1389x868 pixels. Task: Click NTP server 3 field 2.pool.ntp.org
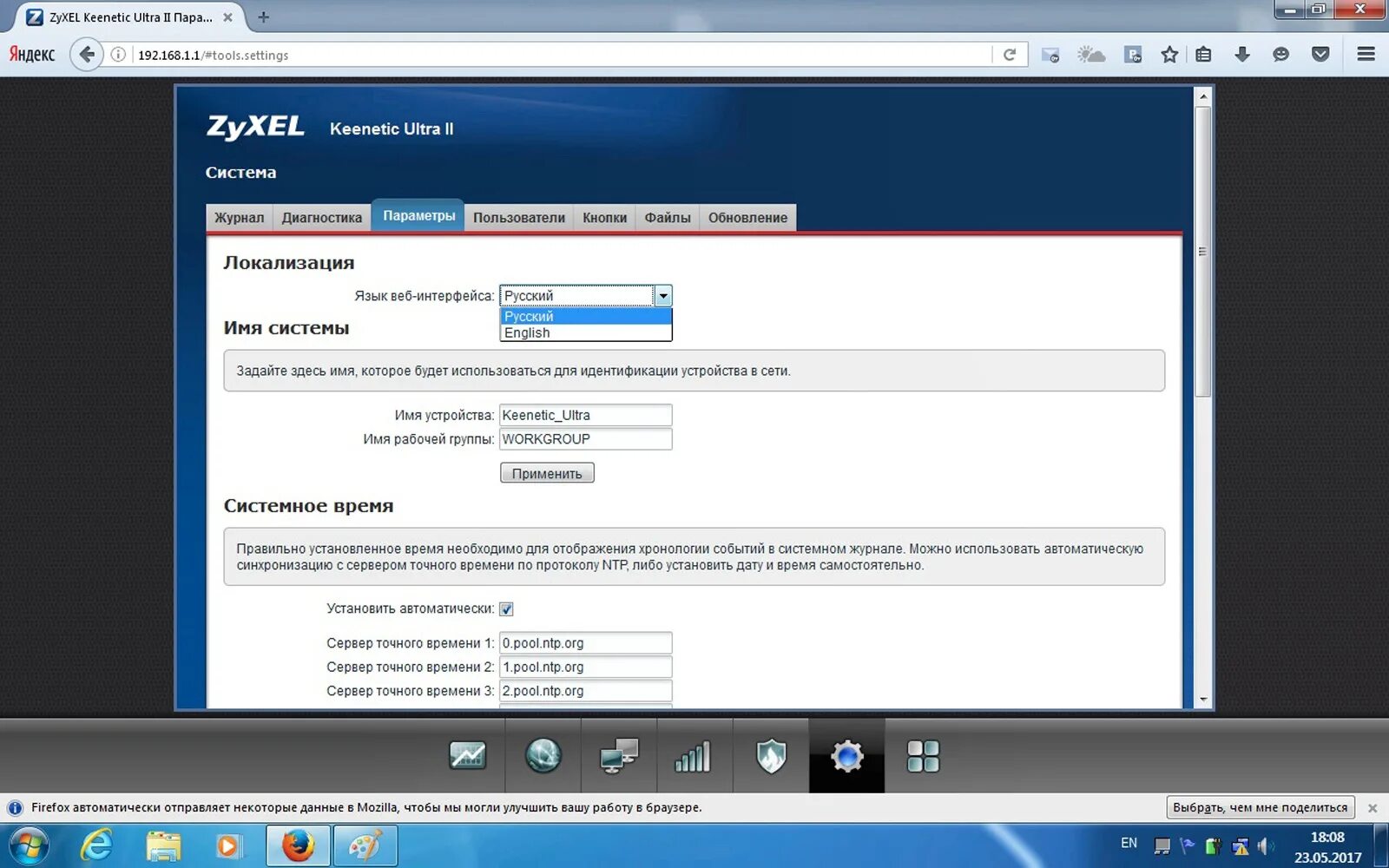[x=586, y=691]
